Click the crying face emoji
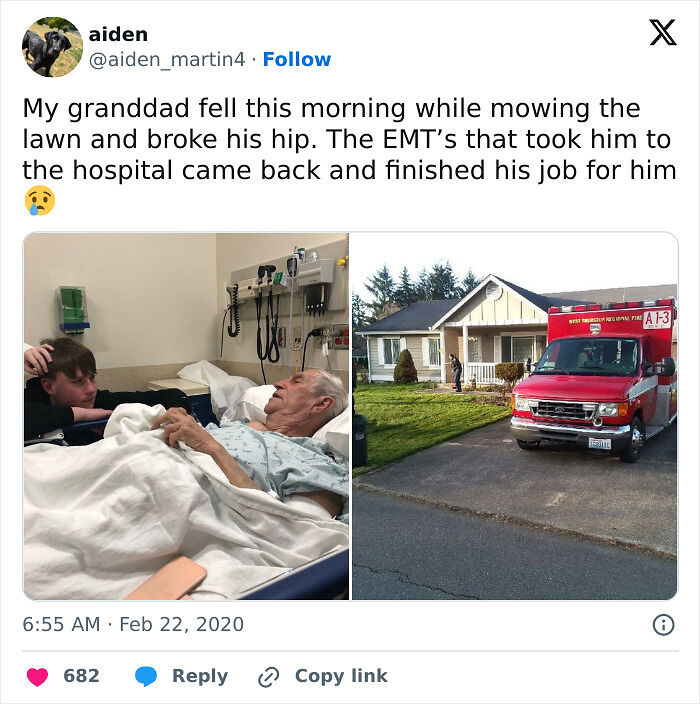The image size is (700, 704). (x=40, y=200)
